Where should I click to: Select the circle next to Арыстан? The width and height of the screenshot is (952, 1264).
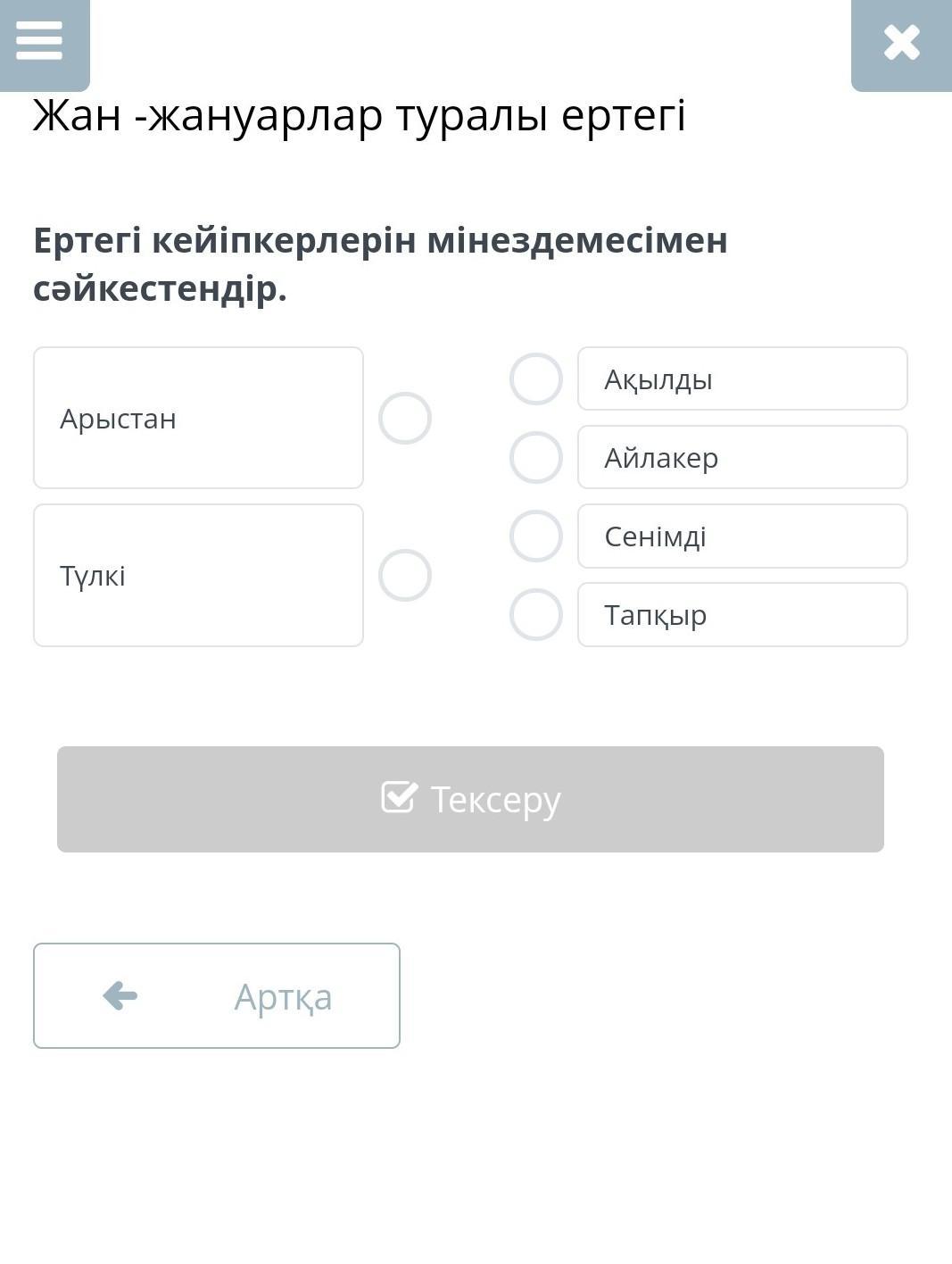point(405,418)
